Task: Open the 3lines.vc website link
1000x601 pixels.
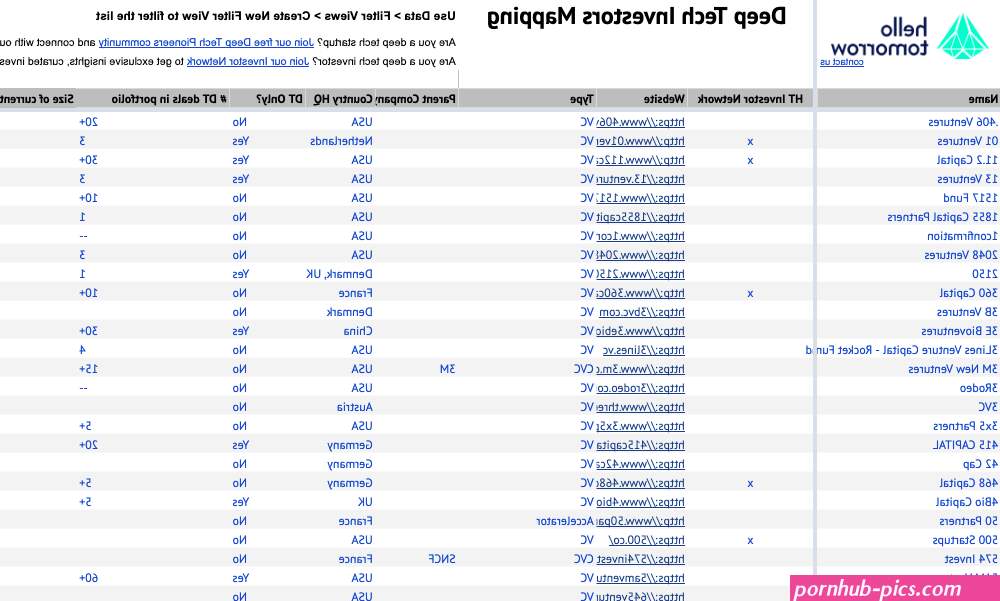Action: pos(643,350)
